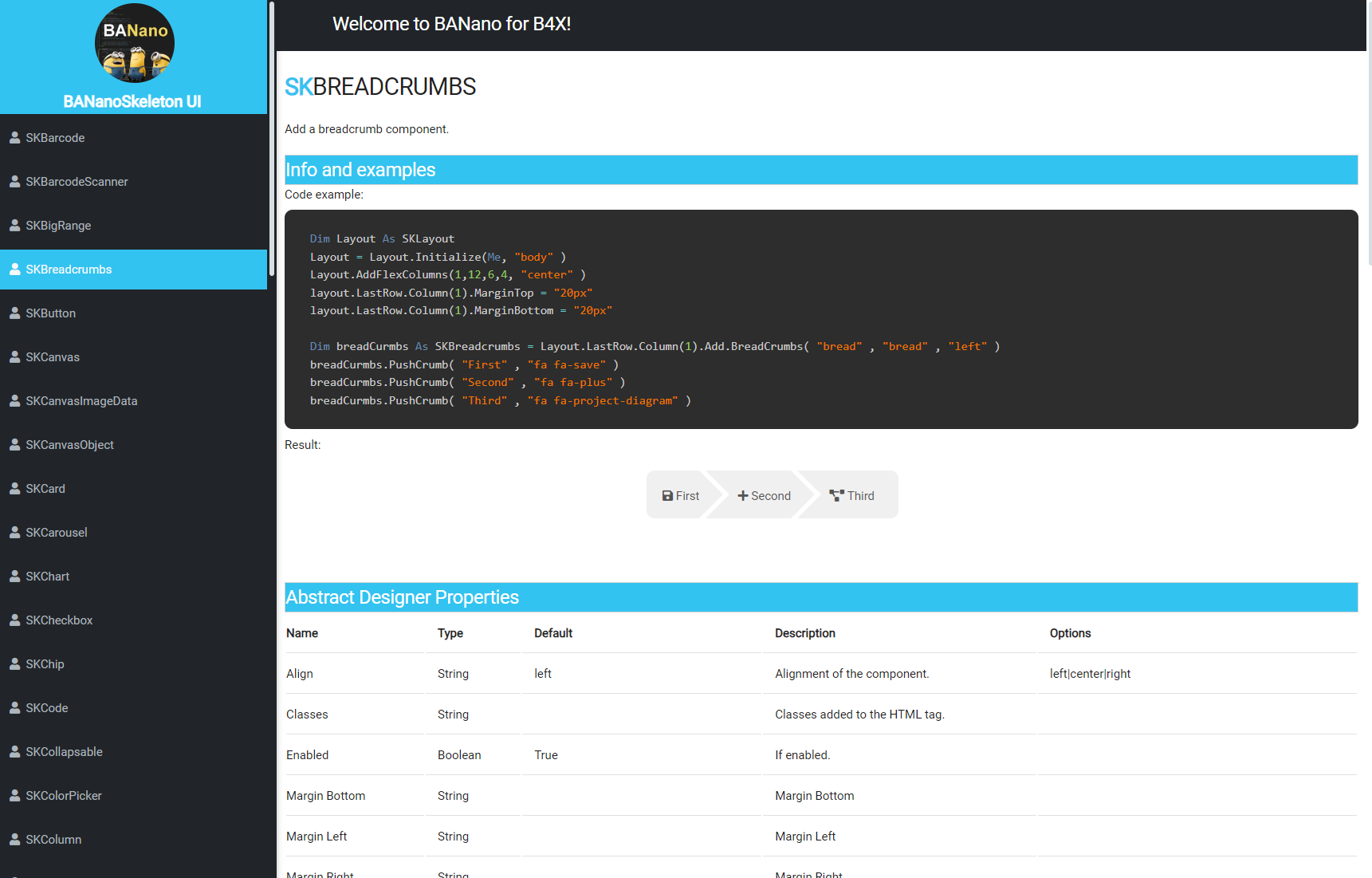Click the plus icon in the Second breadcrumb
Viewport: 1372px width, 878px height.
(x=741, y=495)
